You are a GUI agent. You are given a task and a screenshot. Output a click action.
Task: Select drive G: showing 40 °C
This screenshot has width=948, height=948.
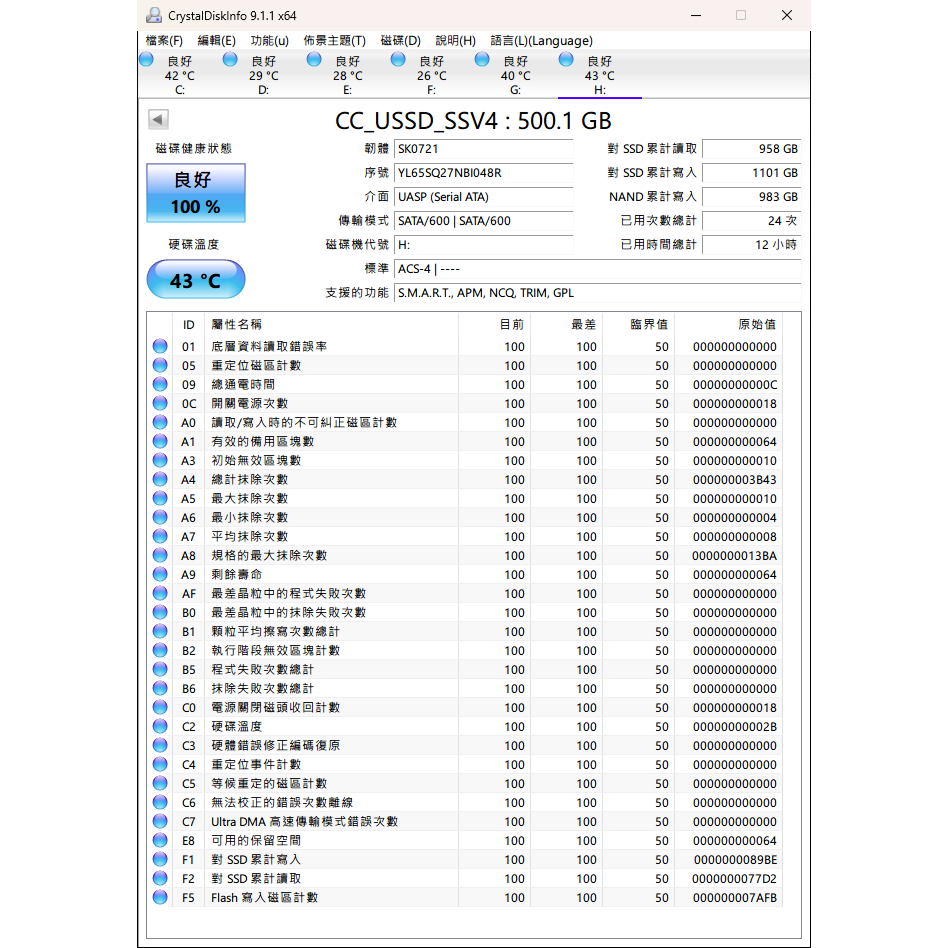click(x=515, y=75)
